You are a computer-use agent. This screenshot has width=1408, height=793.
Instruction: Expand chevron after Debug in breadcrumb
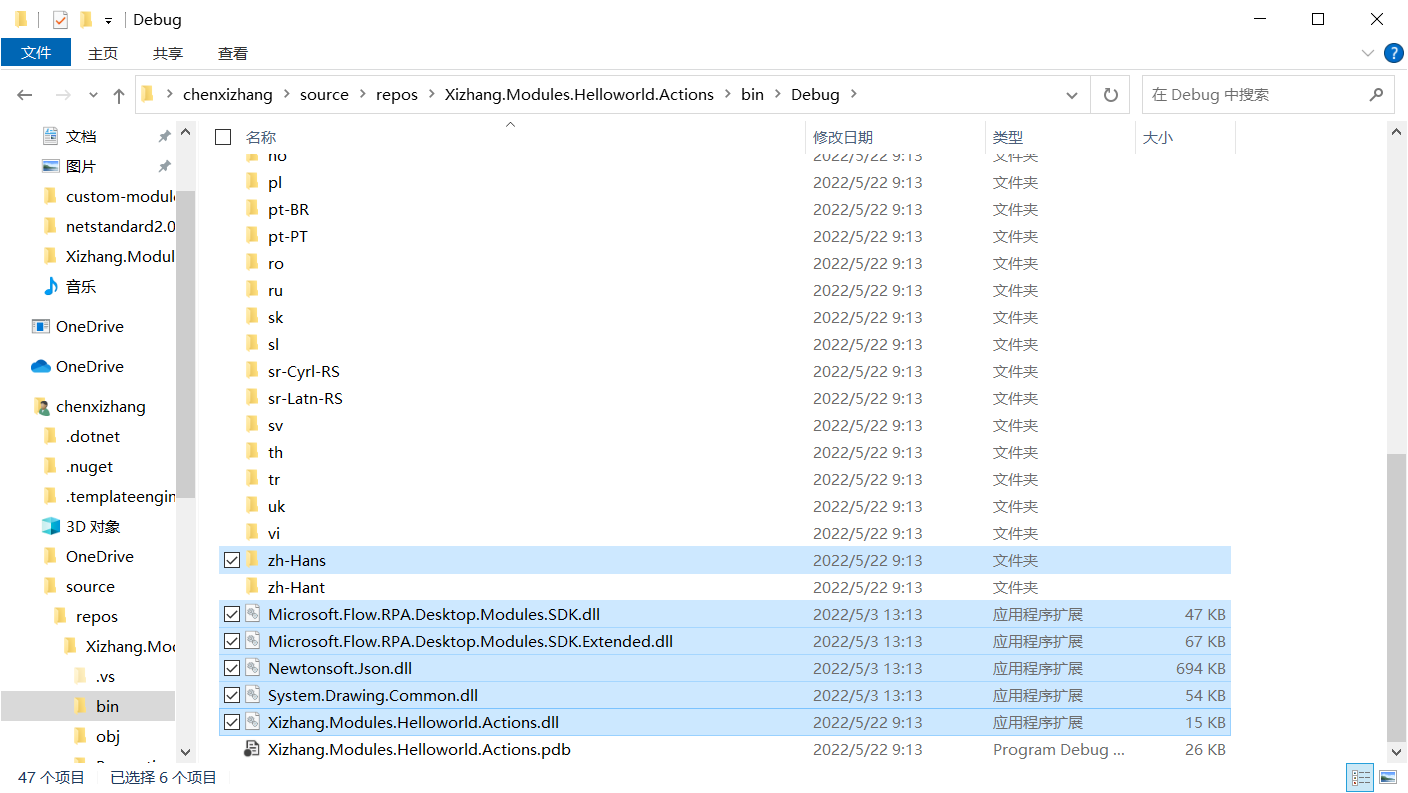pyautogui.click(x=853, y=95)
